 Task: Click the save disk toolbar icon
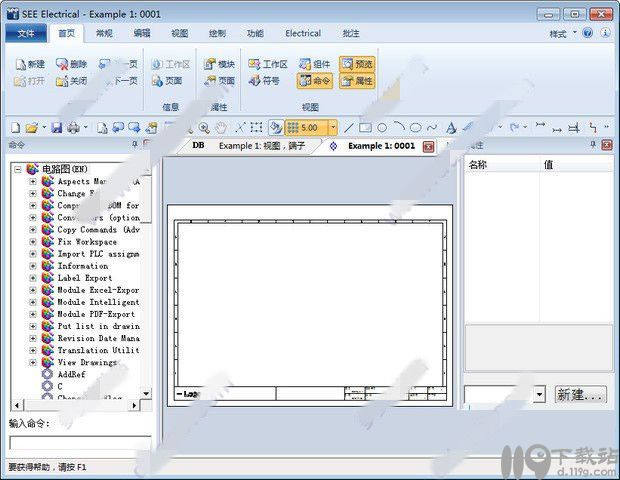tap(57, 127)
